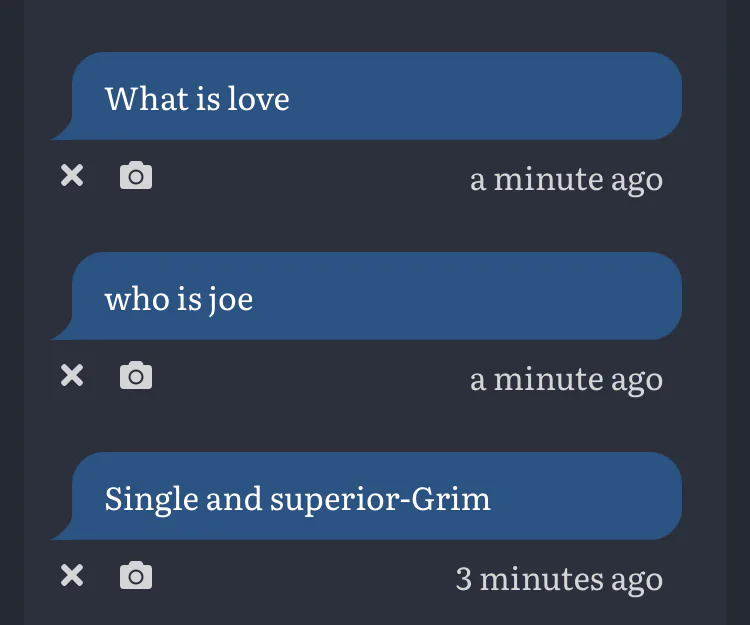
Task: Delete the 'Single and superior-Grim' message with X
Action: [x=72, y=575]
